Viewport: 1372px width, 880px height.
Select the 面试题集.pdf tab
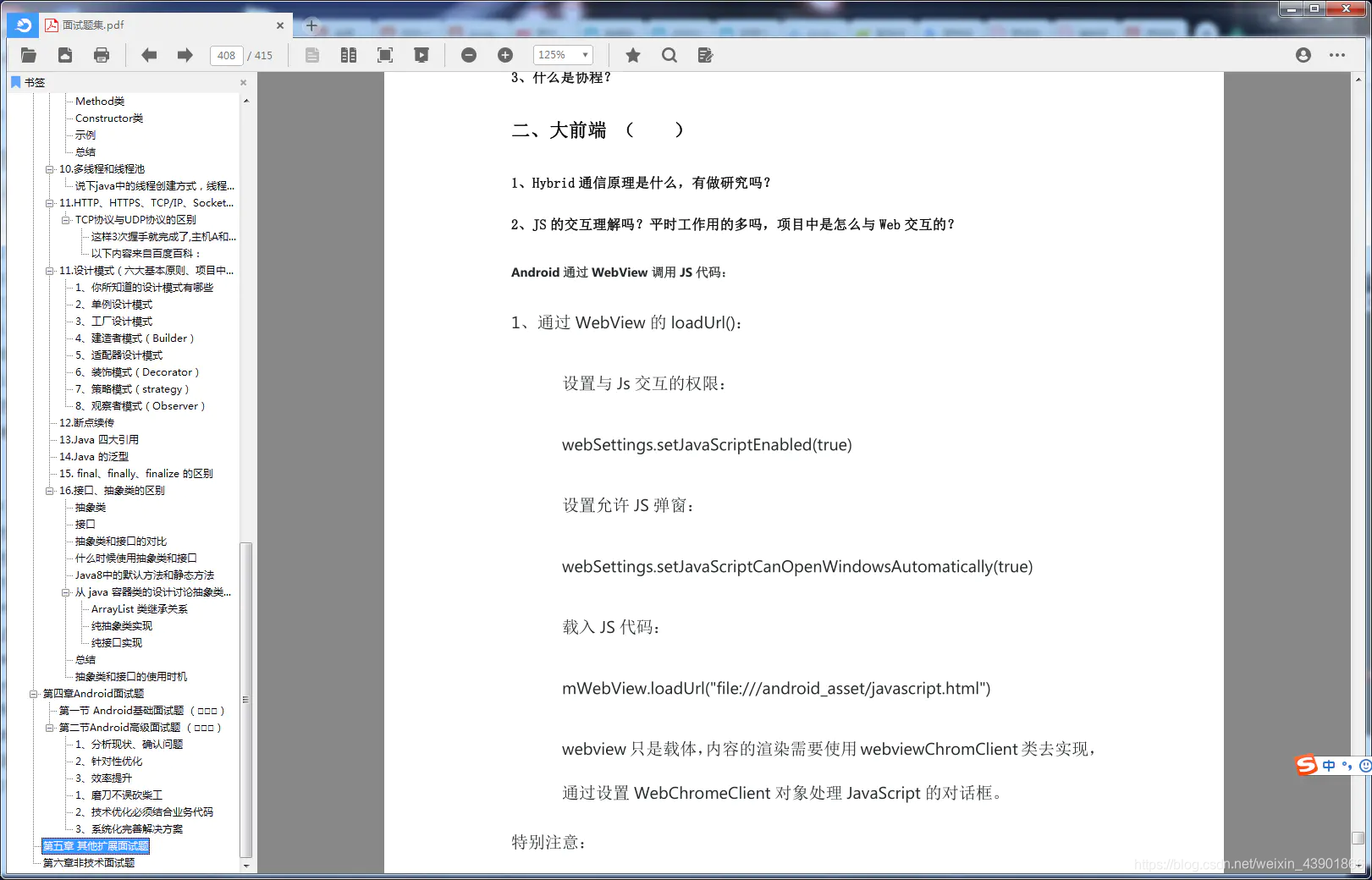pos(166,25)
